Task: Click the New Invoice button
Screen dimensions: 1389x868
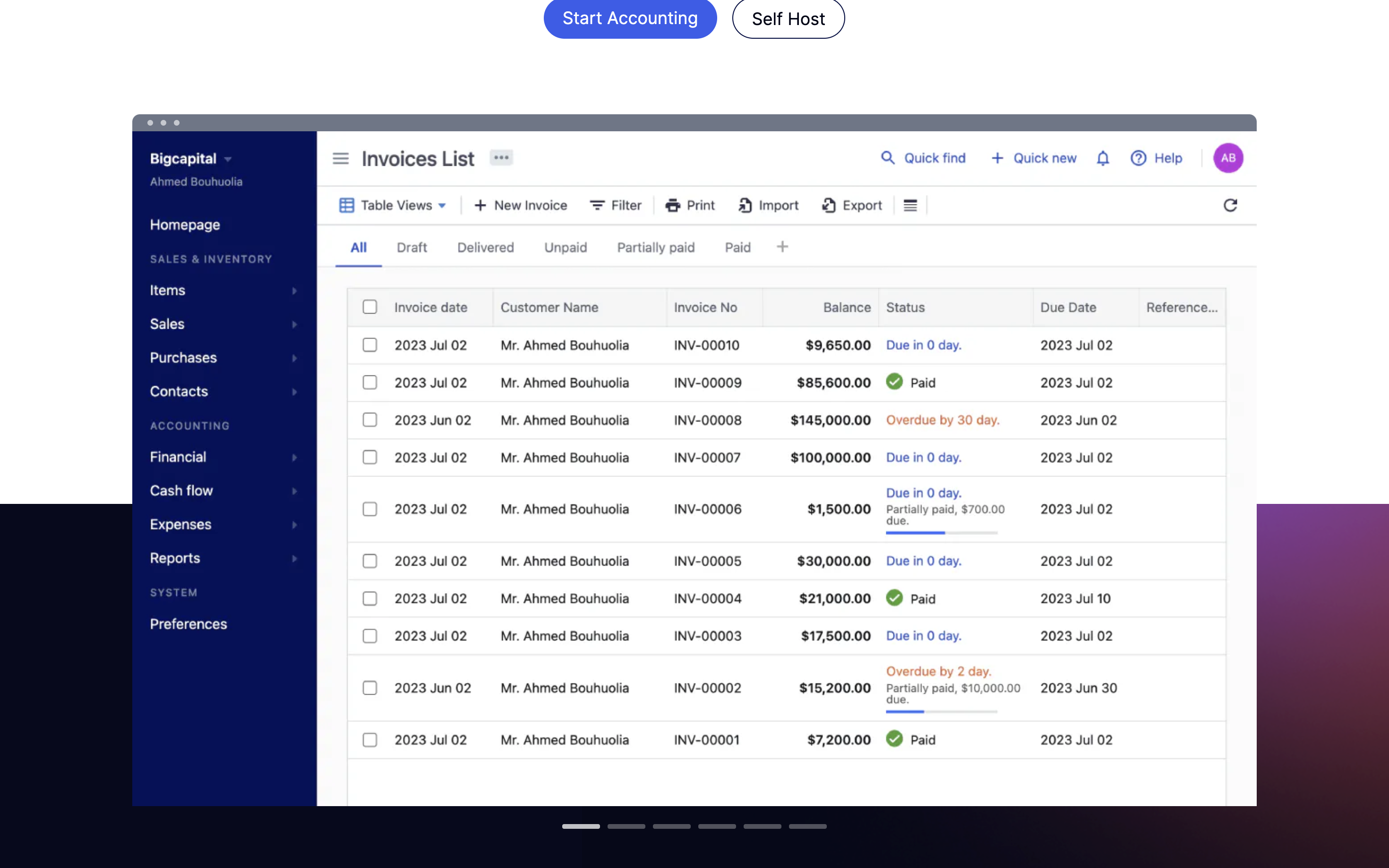Action: coord(520,205)
